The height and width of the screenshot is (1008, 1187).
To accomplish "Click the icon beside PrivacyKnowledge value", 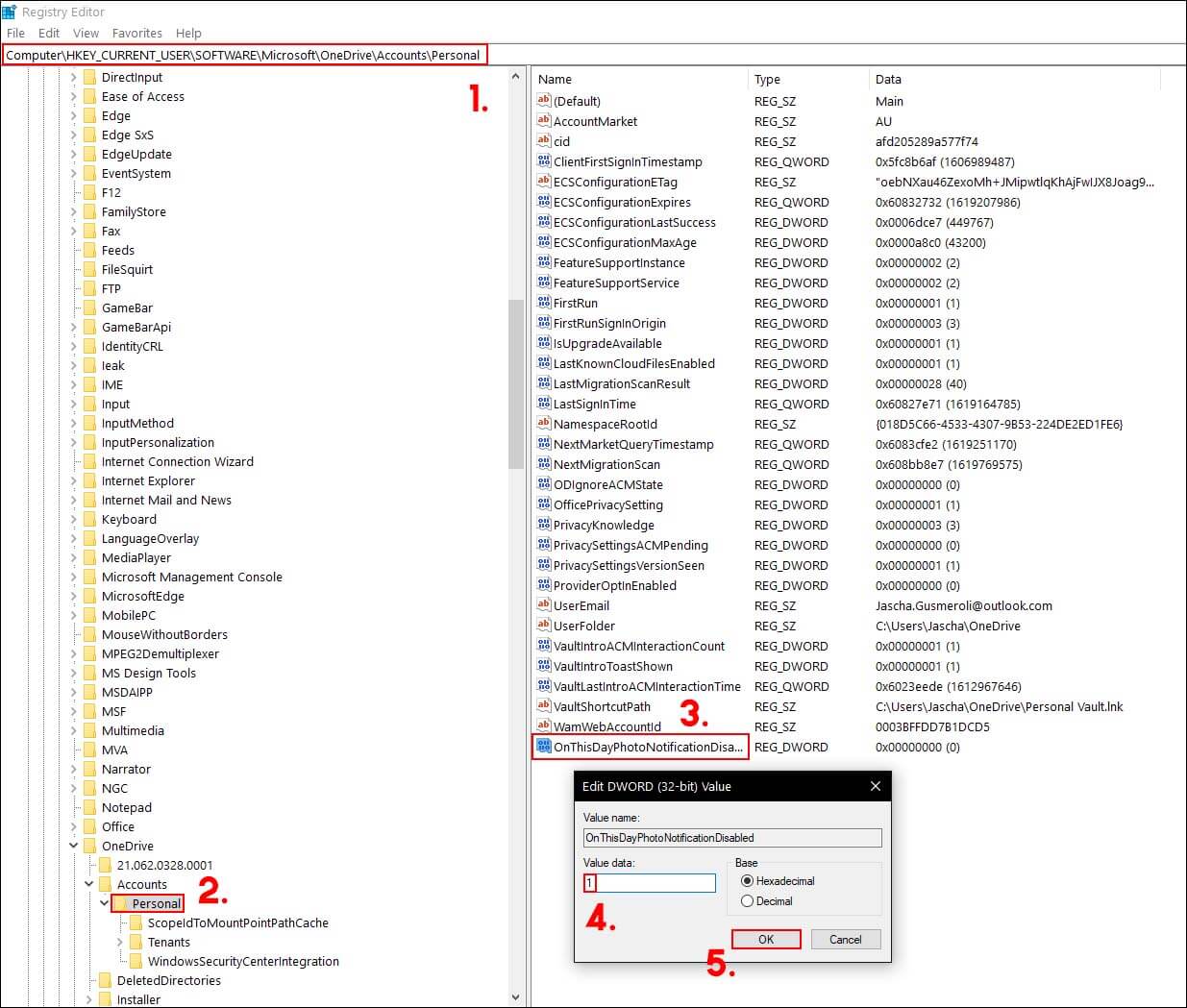I will [544, 525].
